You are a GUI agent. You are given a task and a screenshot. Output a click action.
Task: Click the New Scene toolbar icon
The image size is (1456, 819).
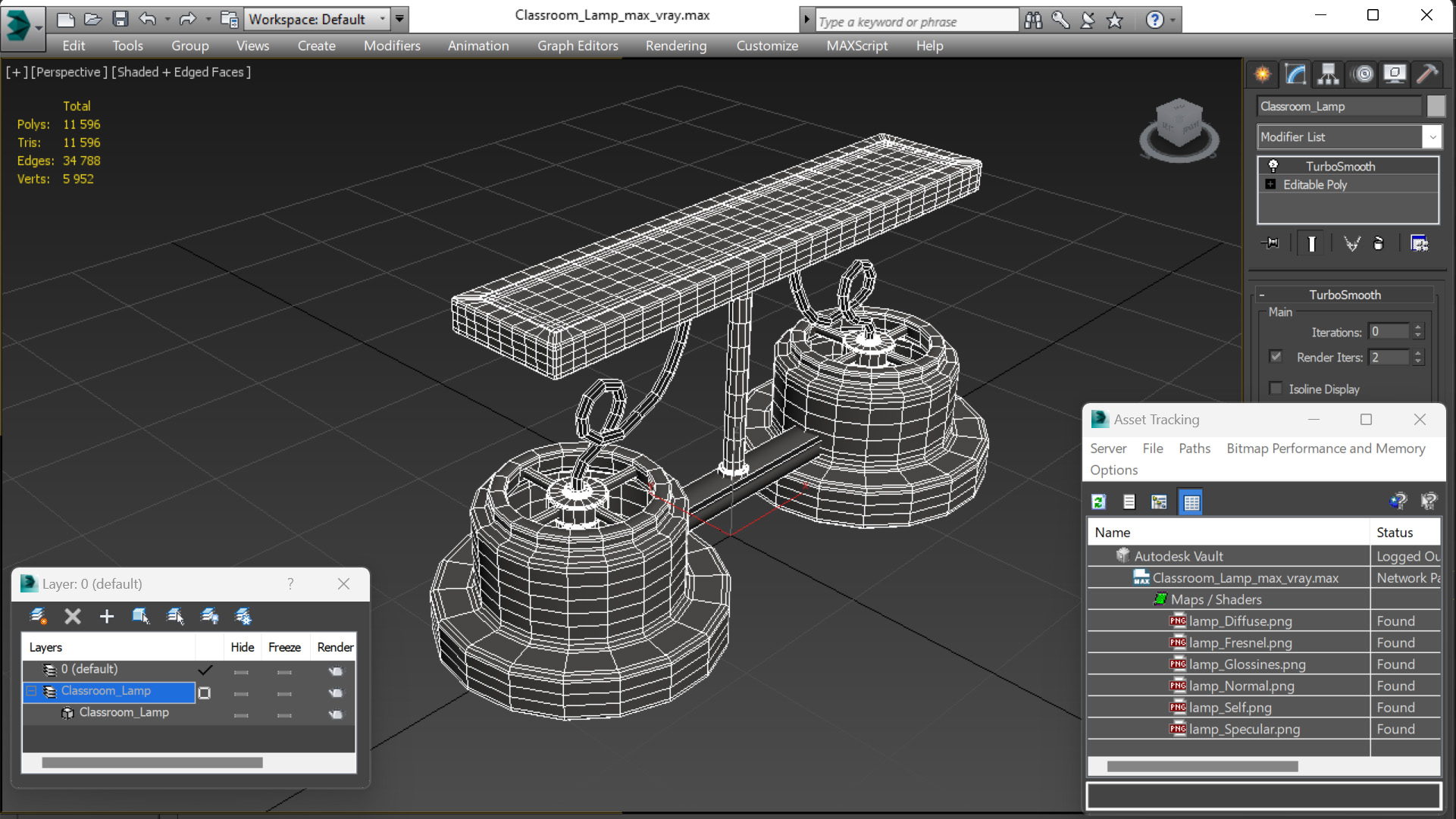pyautogui.click(x=66, y=20)
